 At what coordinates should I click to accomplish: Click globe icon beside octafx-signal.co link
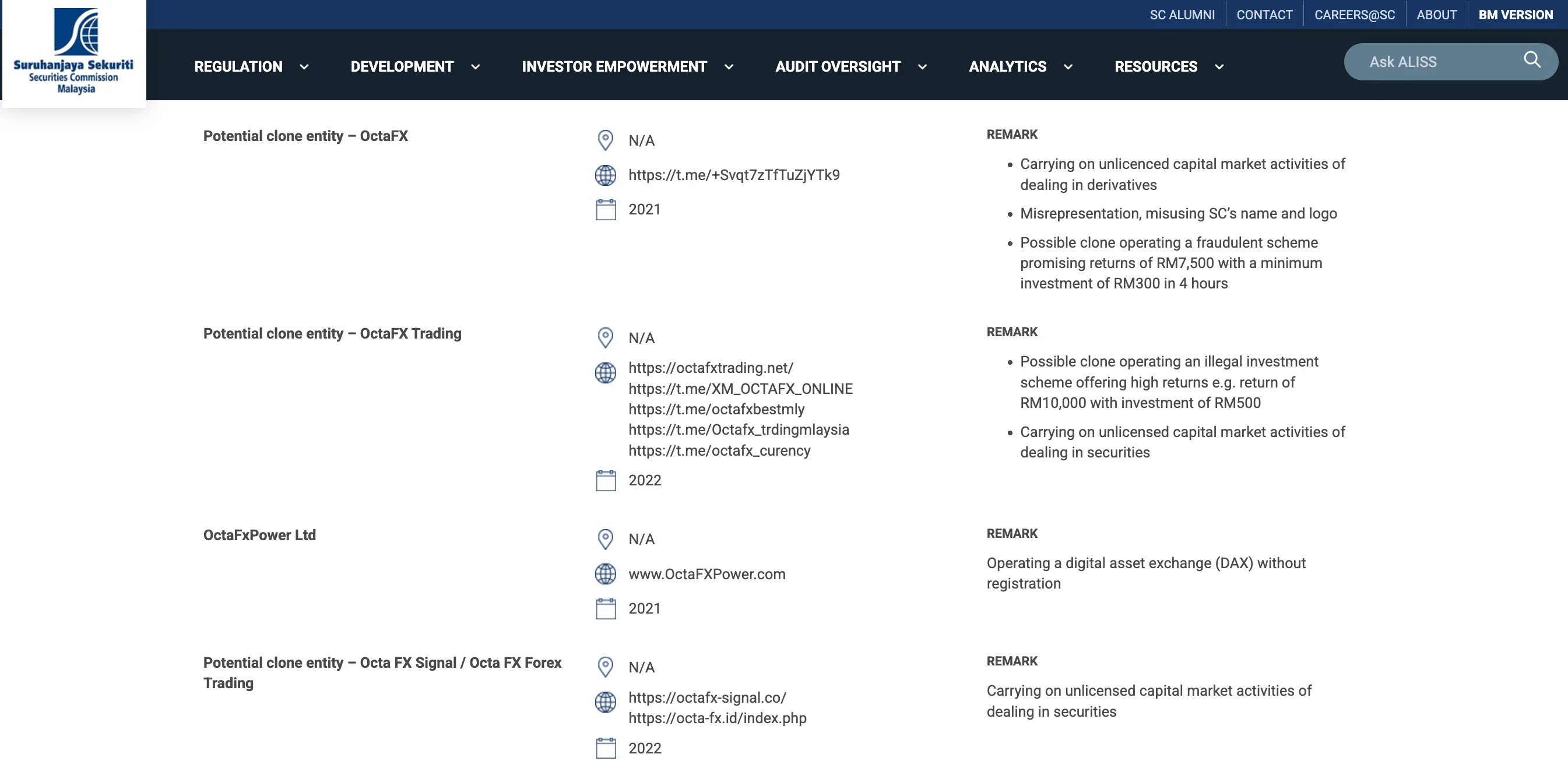coord(605,702)
